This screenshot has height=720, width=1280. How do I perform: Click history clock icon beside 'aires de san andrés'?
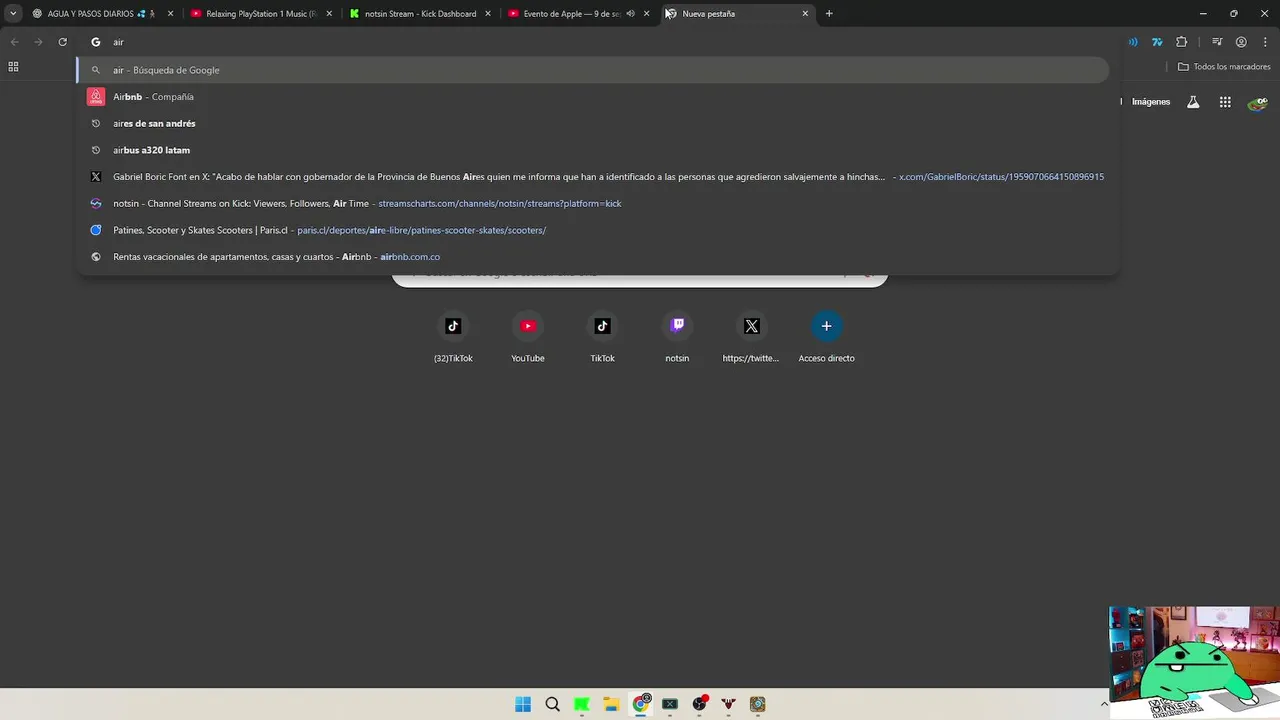96,123
